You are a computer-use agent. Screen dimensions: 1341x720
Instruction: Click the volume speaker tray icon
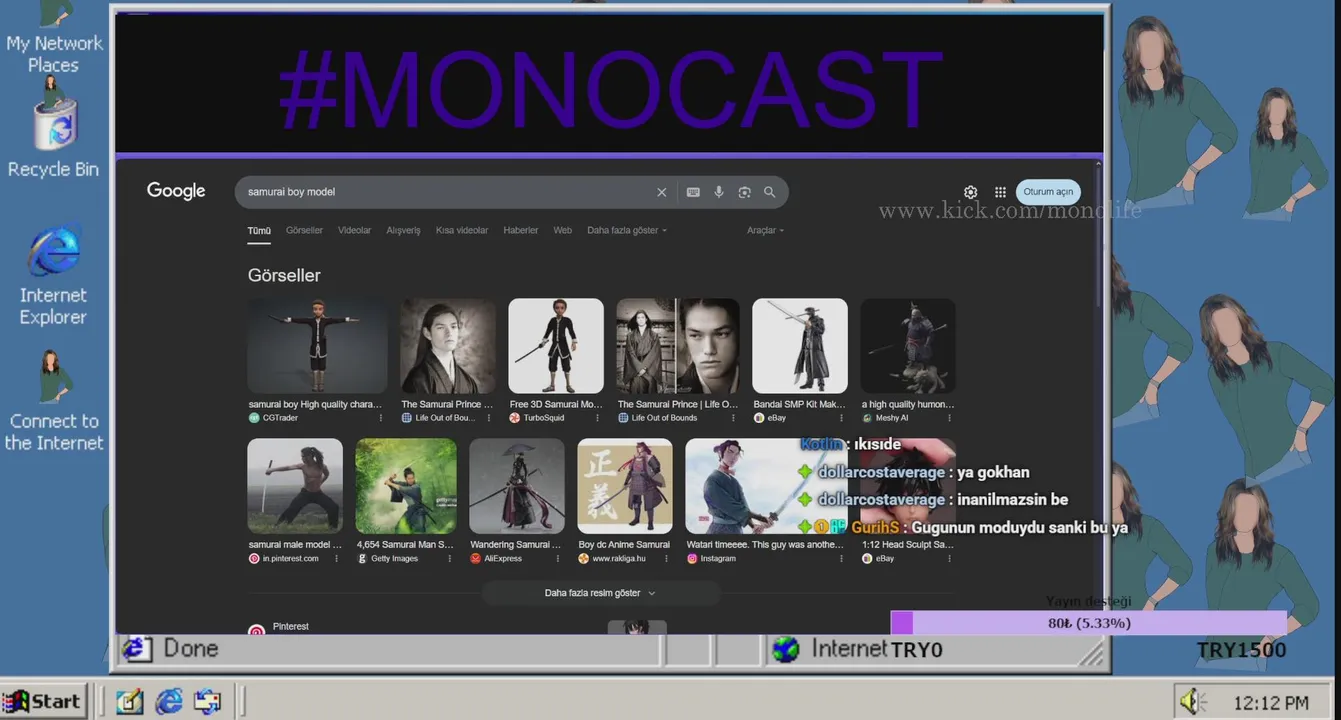tap(1193, 702)
